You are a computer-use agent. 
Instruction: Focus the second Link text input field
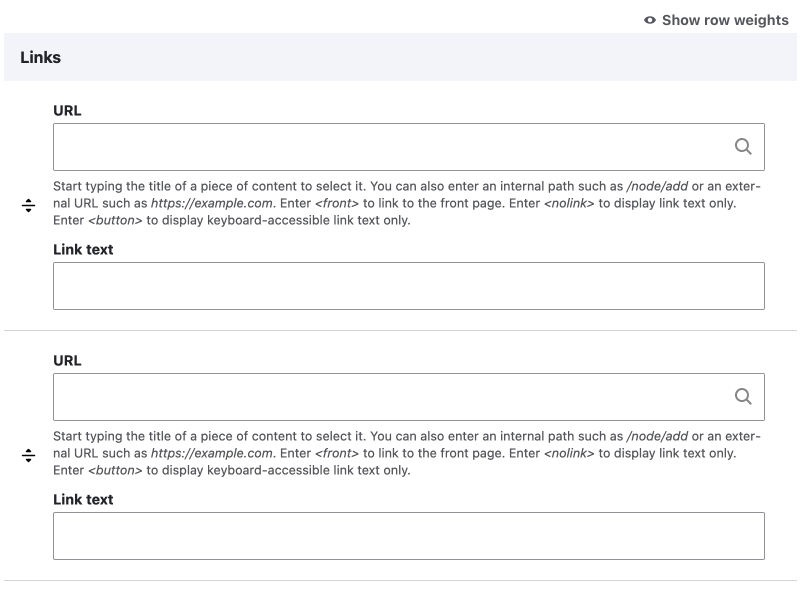[x=409, y=536]
